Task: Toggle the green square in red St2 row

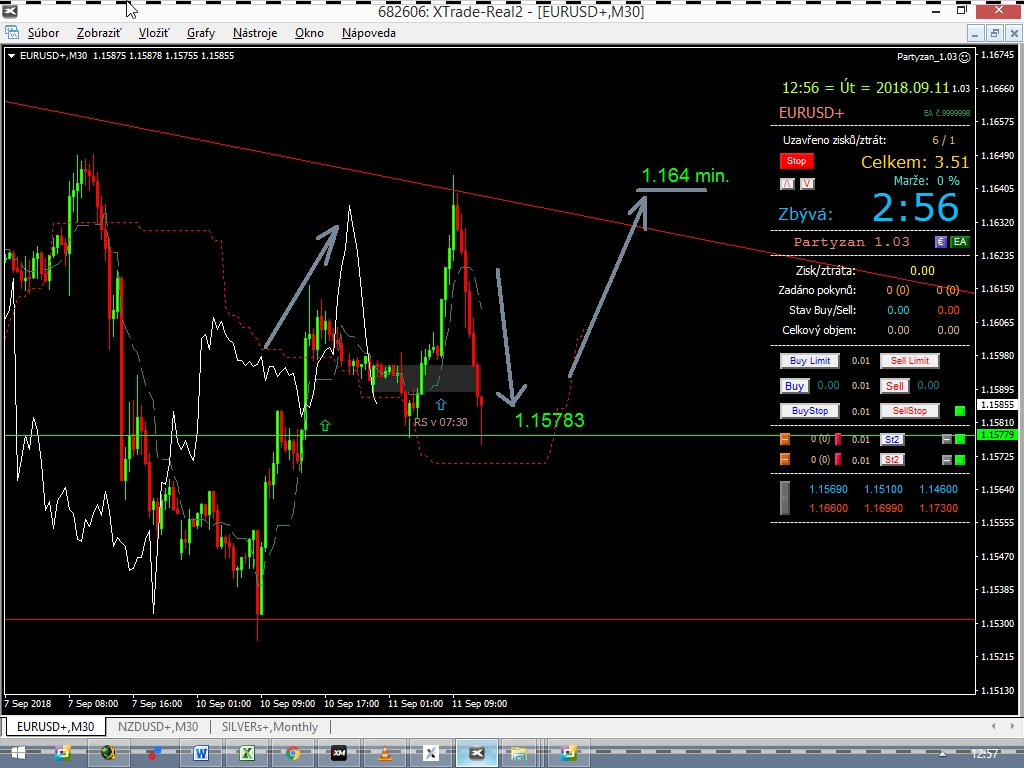Action: [960, 460]
